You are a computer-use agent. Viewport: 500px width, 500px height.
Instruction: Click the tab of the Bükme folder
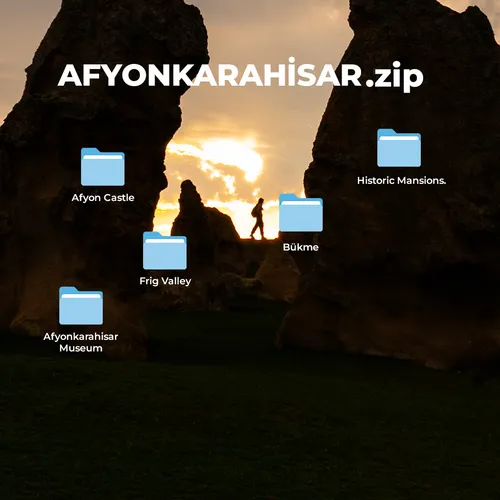pos(288,197)
